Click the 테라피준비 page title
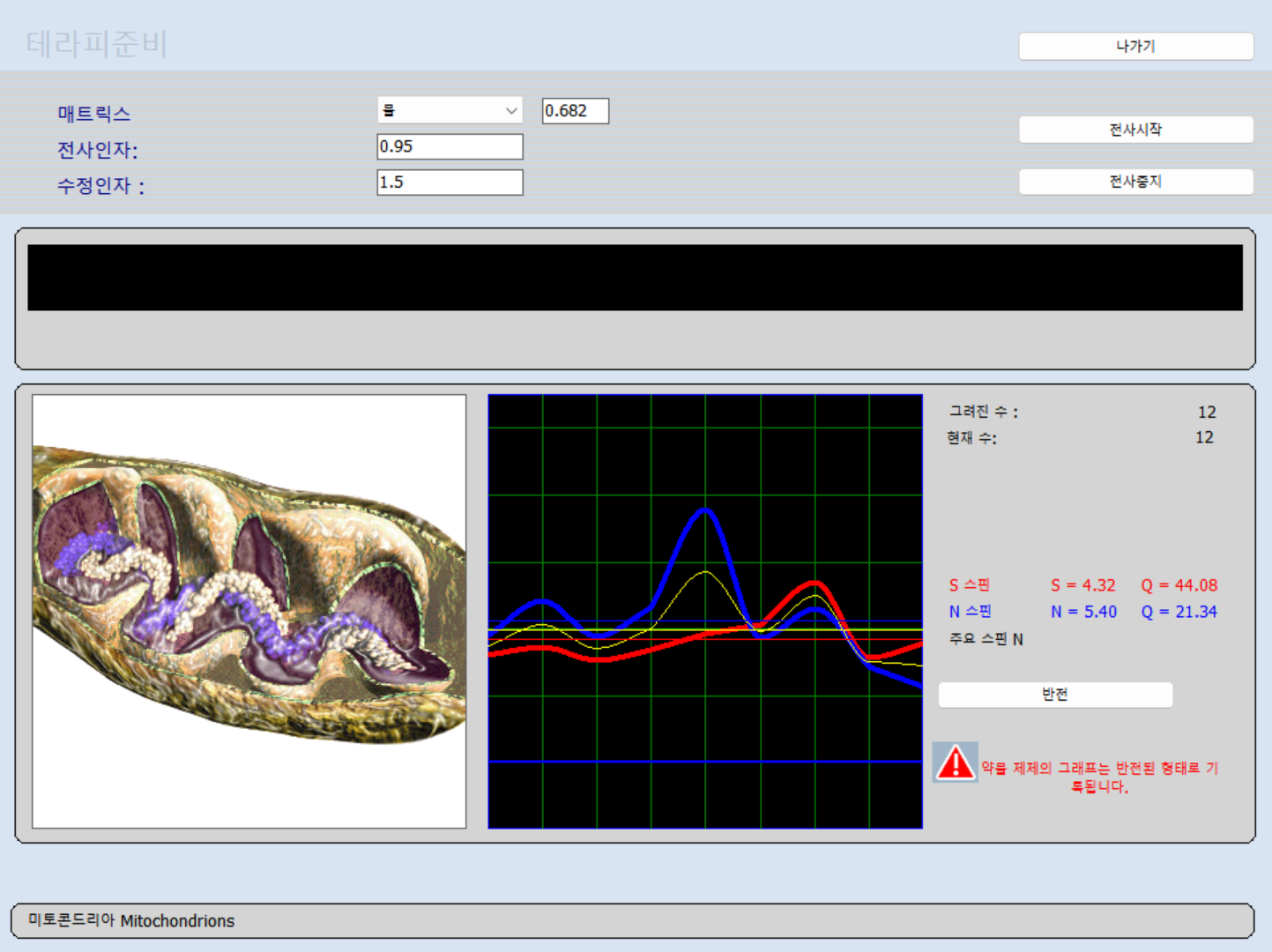The image size is (1272, 952). tap(97, 43)
